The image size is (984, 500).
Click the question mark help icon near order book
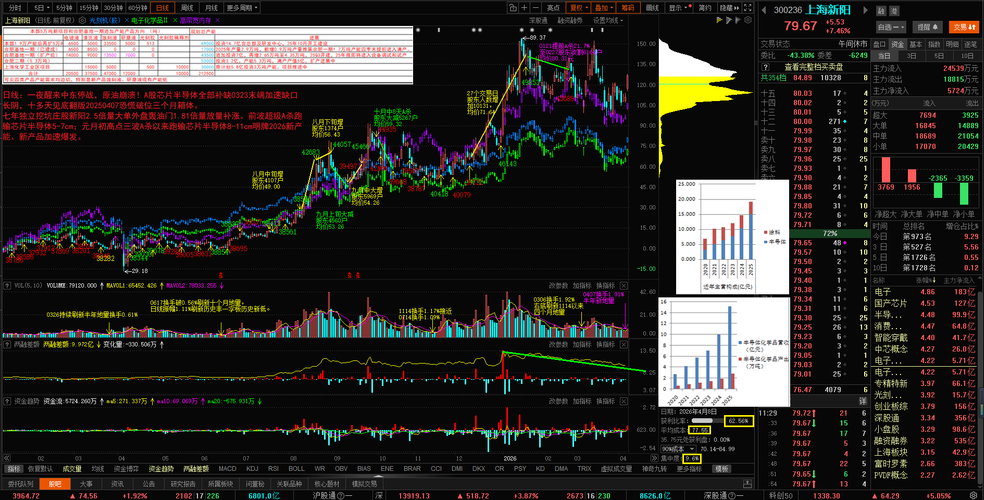pos(765,66)
